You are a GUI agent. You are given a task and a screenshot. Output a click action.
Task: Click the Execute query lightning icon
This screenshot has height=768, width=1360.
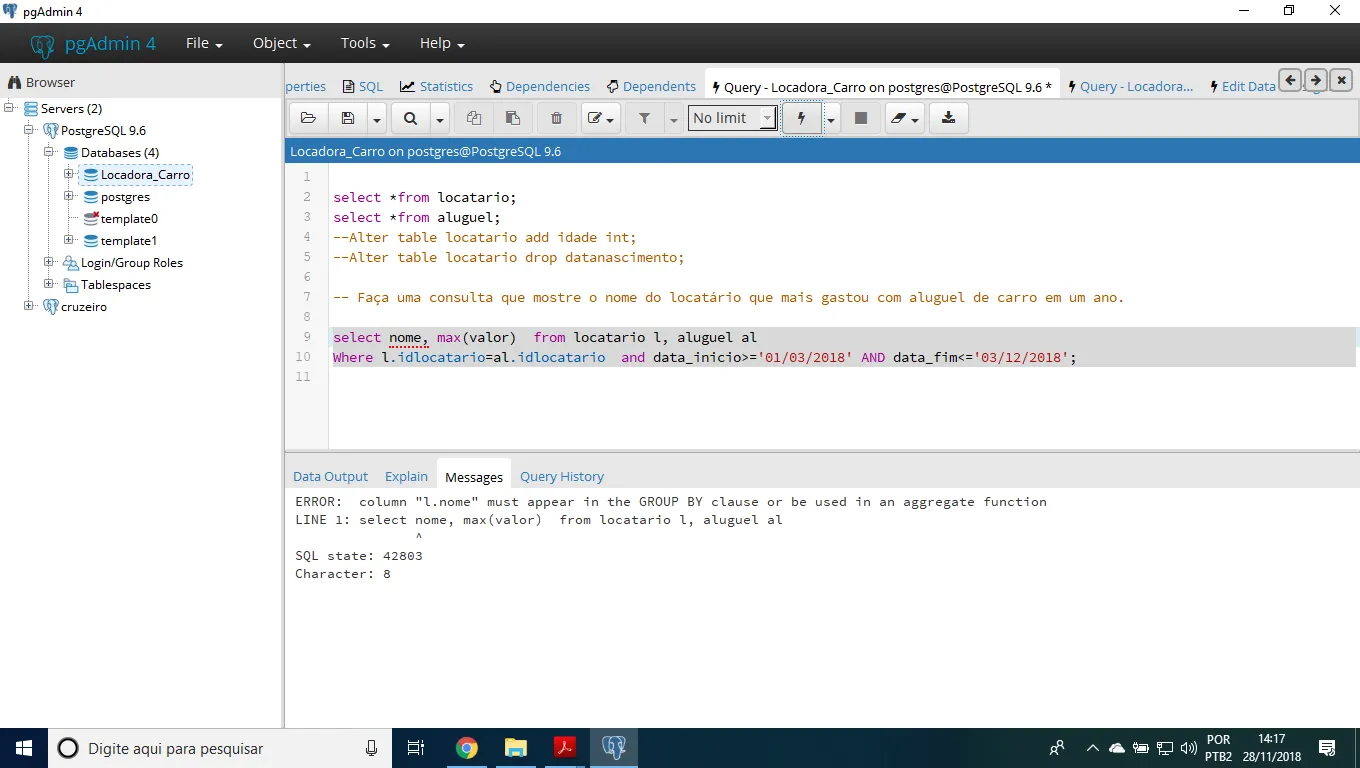[x=801, y=118]
